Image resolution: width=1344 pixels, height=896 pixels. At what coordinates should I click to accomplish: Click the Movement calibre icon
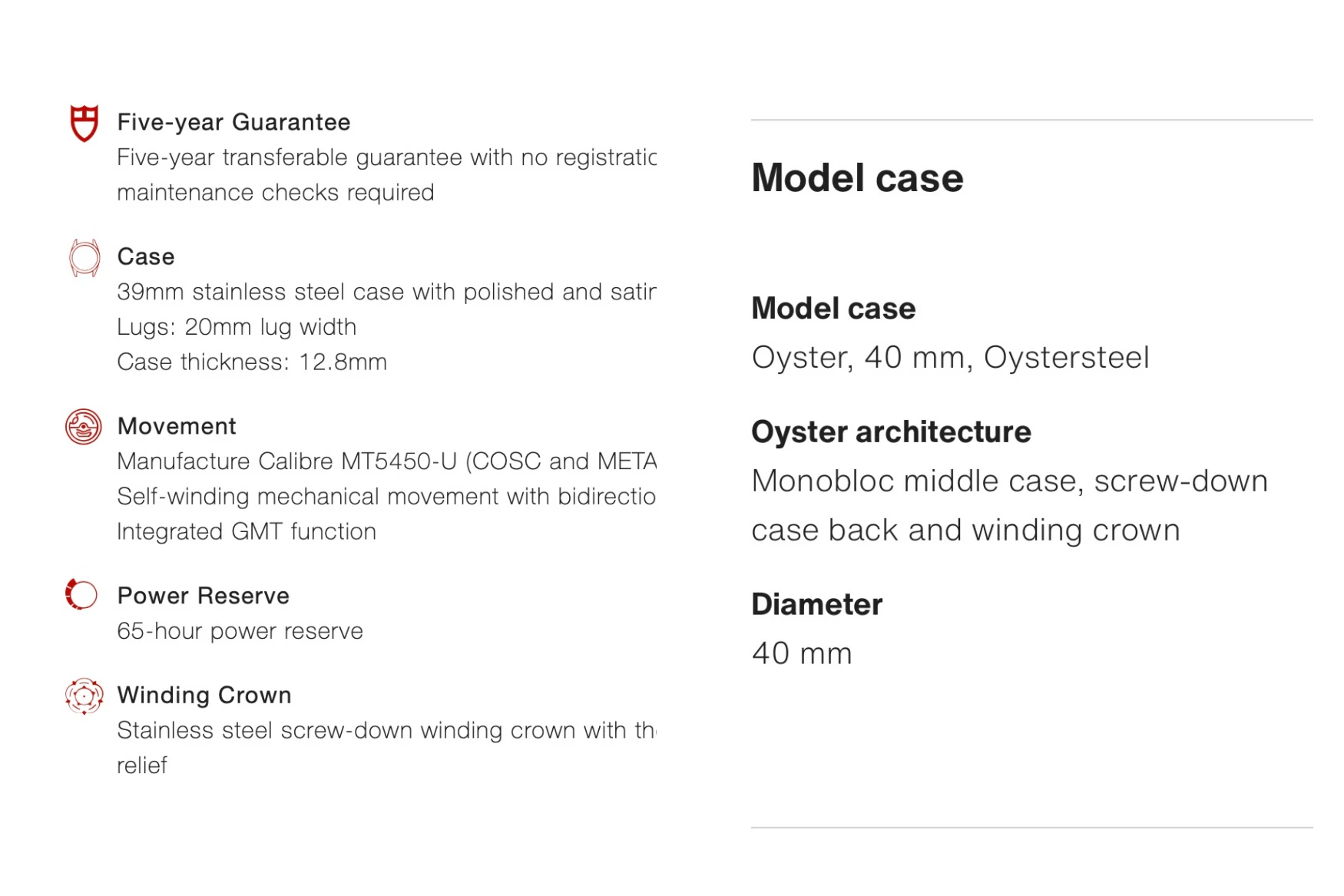point(84,427)
